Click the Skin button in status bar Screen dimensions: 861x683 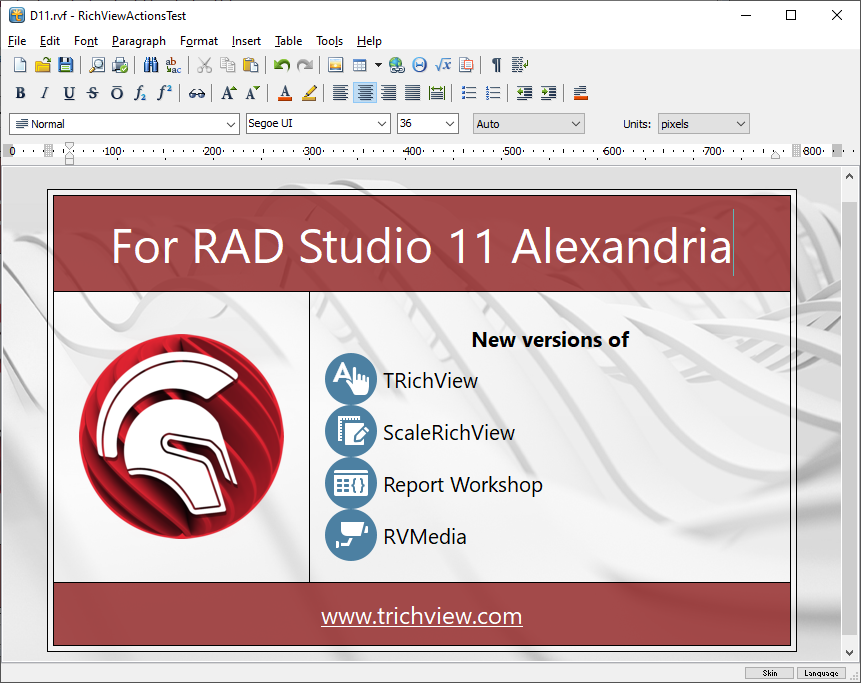pyautogui.click(x=769, y=674)
